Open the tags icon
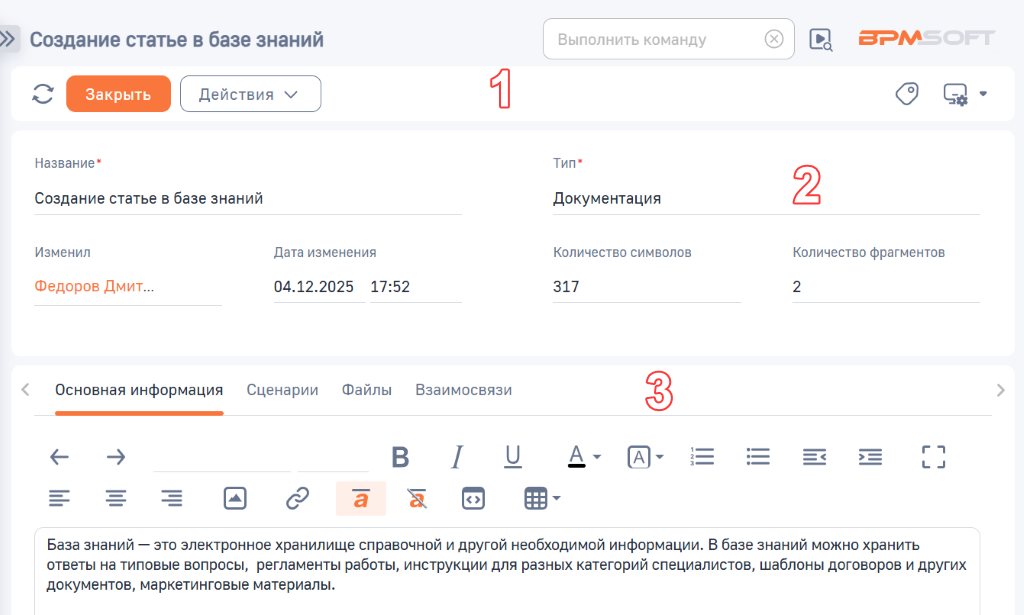The height and width of the screenshot is (615, 1024). click(x=906, y=94)
